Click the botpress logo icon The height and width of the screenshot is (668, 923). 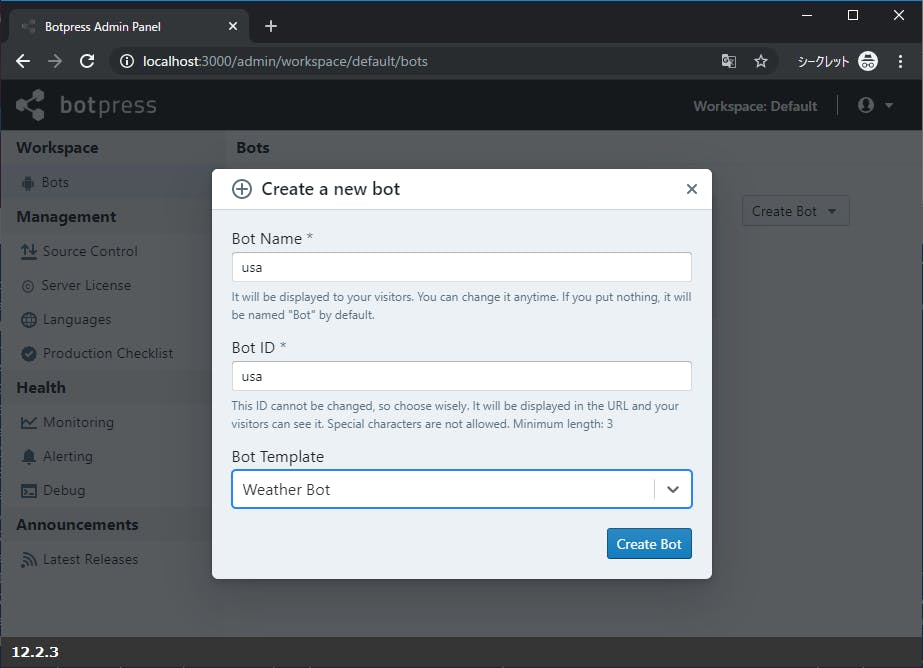click(x=31, y=105)
